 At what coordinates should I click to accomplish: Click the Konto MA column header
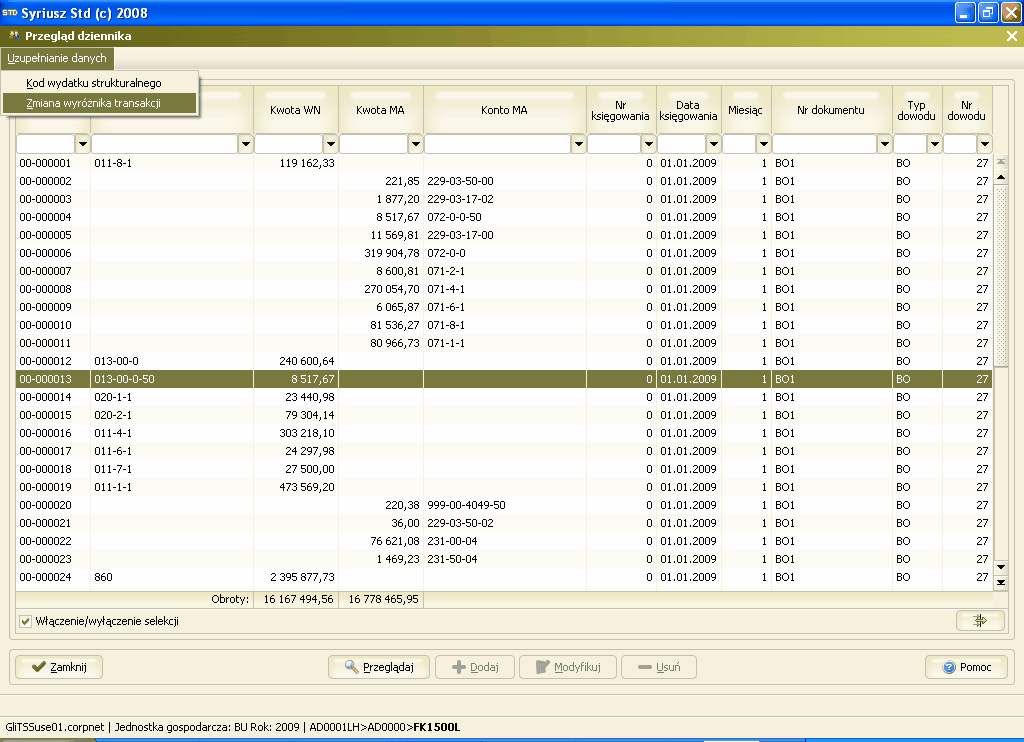[505, 110]
